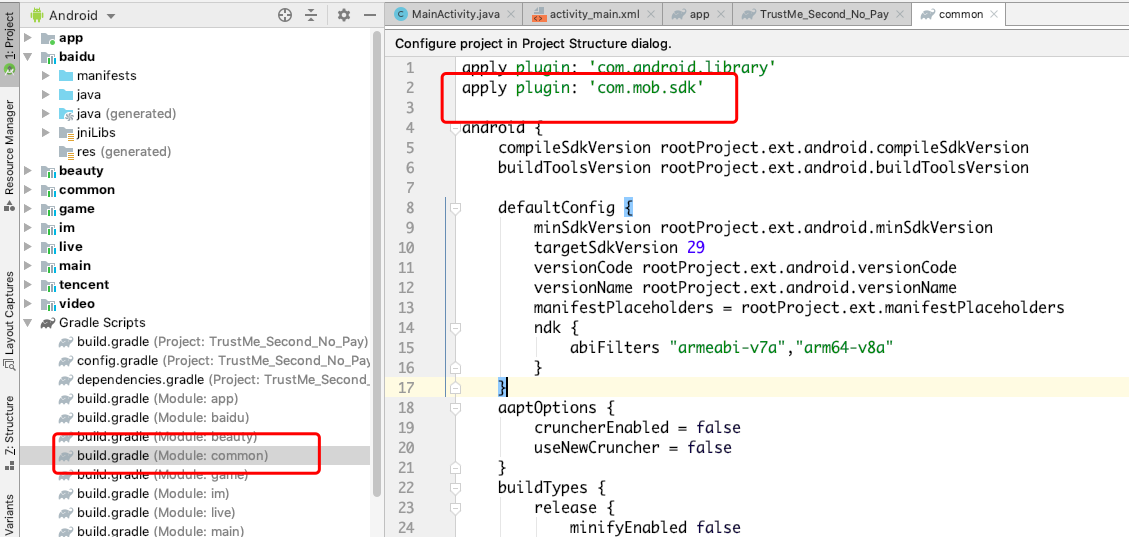This screenshot has width=1129, height=537.
Task: Click the scroll-from-source target icon
Action: (285, 15)
